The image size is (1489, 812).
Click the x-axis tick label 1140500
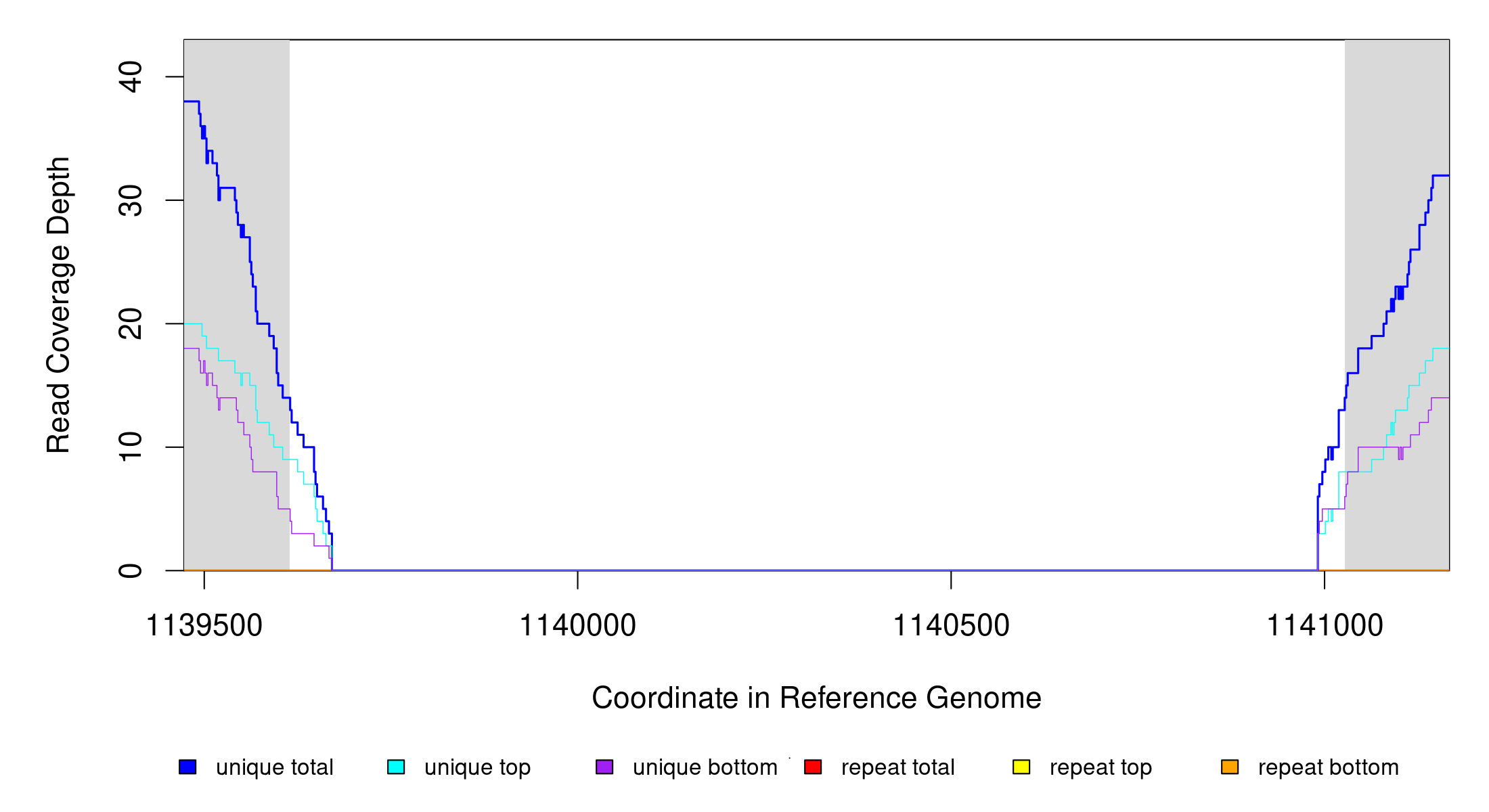[951, 625]
